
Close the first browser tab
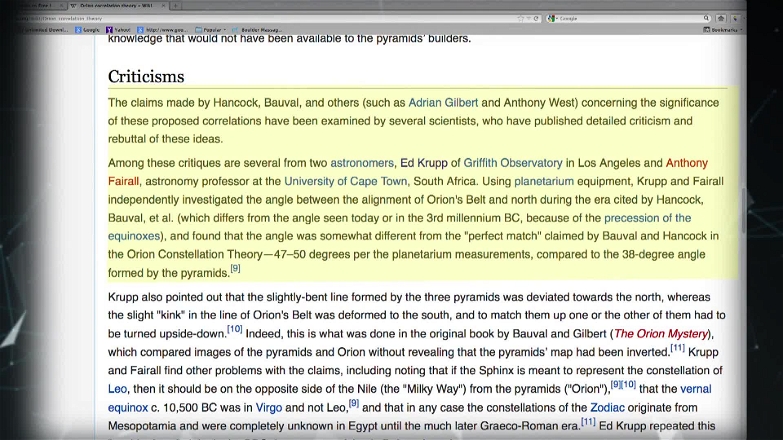click(61, 5)
